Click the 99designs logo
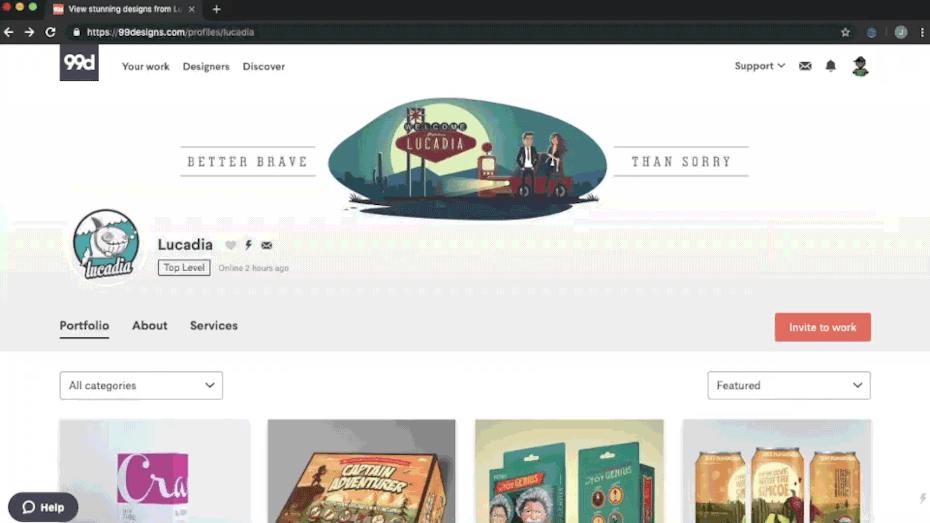930x523 pixels. 79,63
